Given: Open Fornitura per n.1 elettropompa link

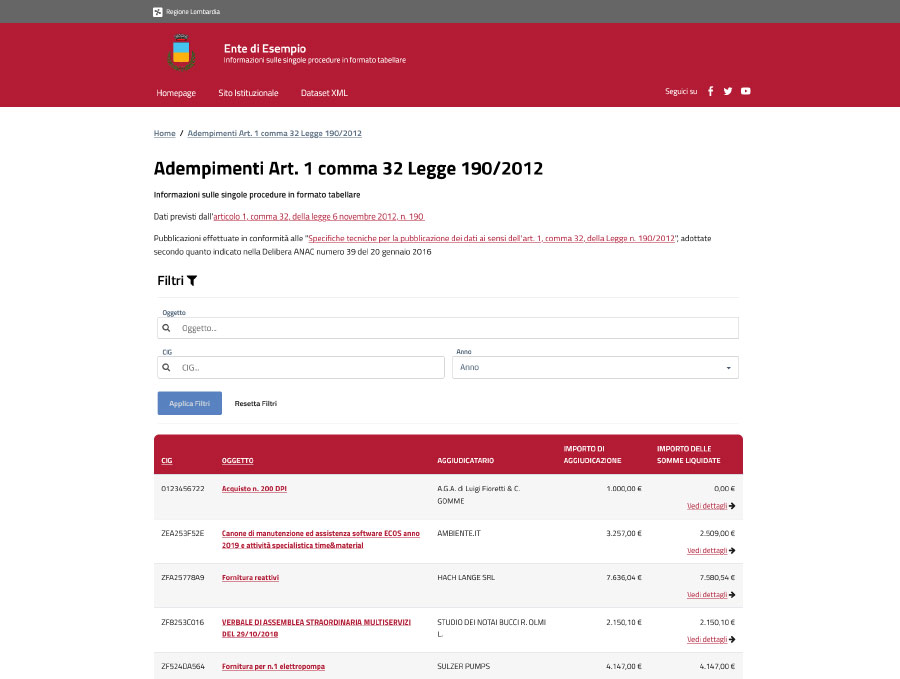Looking at the screenshot, I should [273, 666].
